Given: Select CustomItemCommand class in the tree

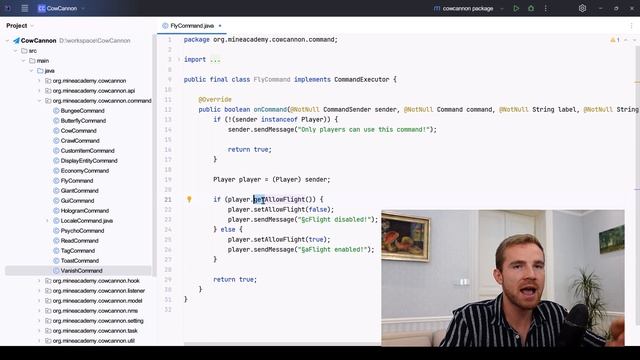Looking at the screenshot, I should point(87,151).
